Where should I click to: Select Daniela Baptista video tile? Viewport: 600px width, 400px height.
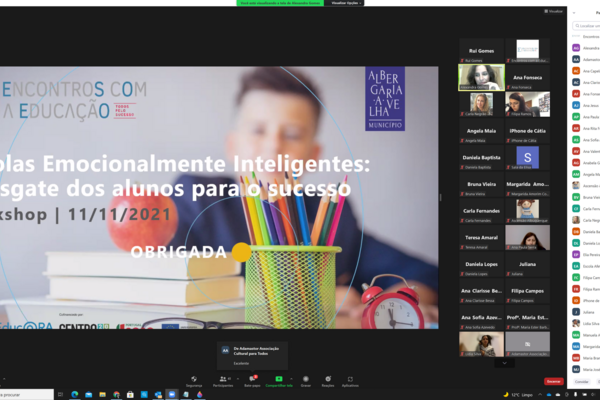pyautogui.click(x=481, y=157)
